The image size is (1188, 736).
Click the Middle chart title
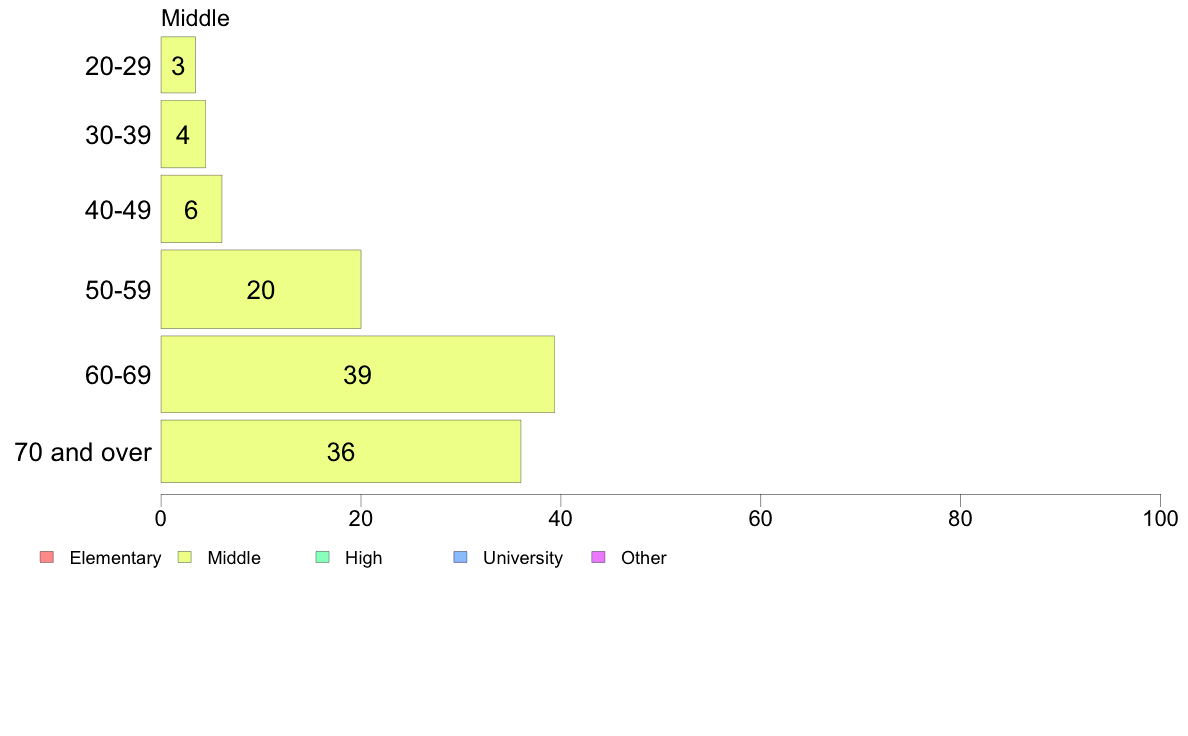(x=195, y=18)
